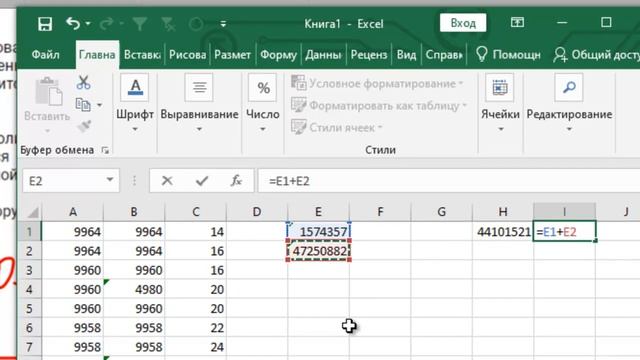Click cell I1 with formula =E1+E2
Viewport: 640px width, 360px height.
(x=564, y=232)
